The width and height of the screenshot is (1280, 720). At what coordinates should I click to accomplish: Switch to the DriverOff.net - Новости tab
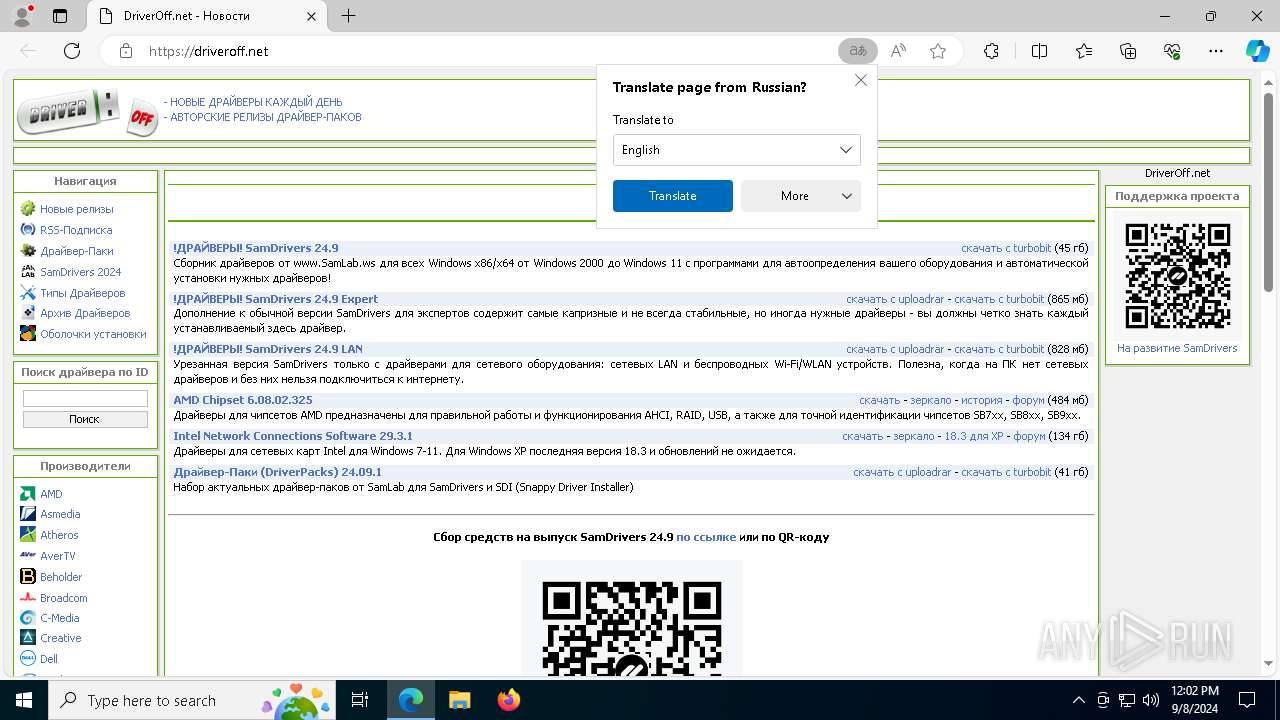tap(205, 16)
